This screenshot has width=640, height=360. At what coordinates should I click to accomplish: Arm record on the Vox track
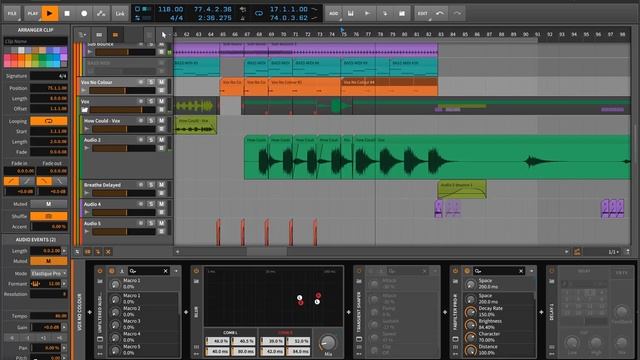141,101
